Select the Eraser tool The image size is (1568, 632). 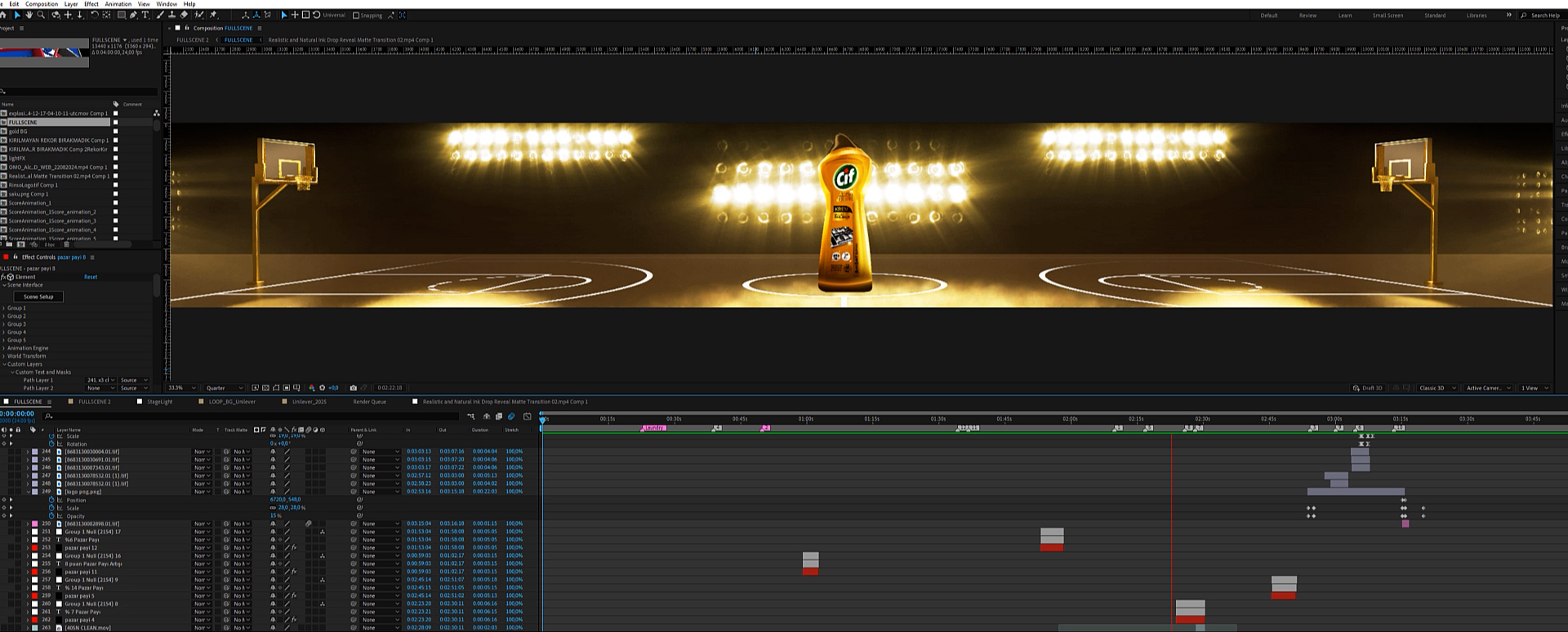click(184, 15)
